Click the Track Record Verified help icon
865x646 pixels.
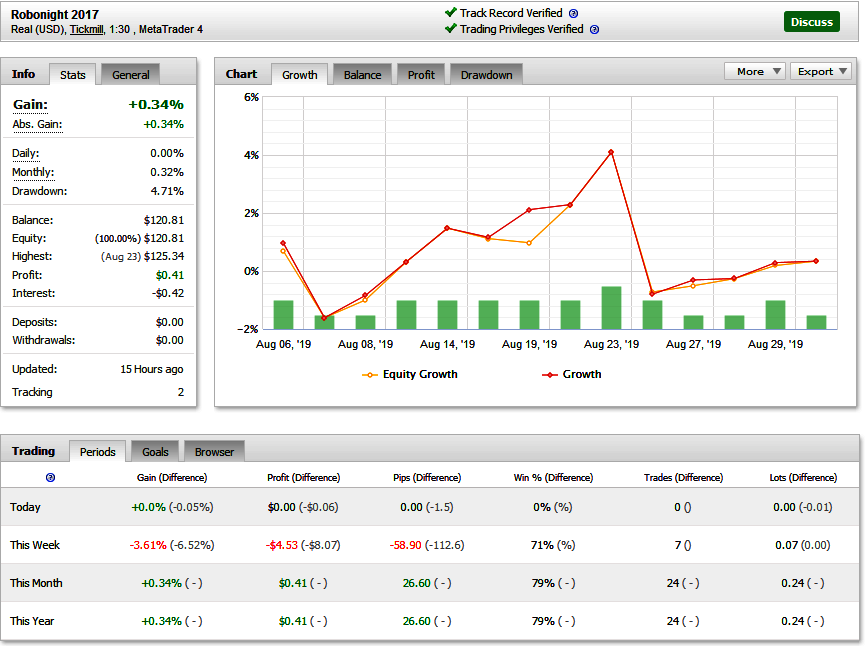(574, 14)
